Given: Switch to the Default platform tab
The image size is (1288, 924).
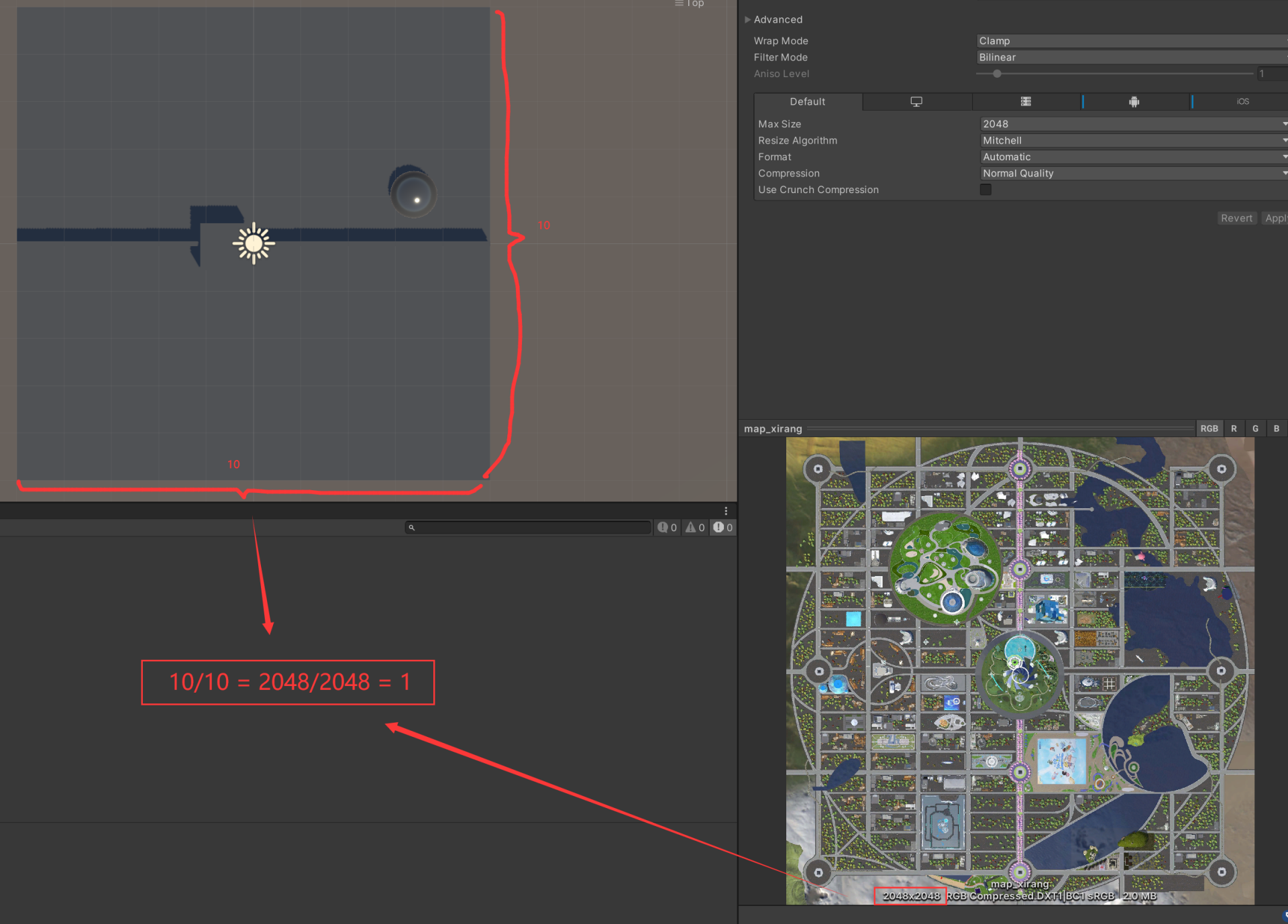Looking at the screenshot, I should click(807, 102).
